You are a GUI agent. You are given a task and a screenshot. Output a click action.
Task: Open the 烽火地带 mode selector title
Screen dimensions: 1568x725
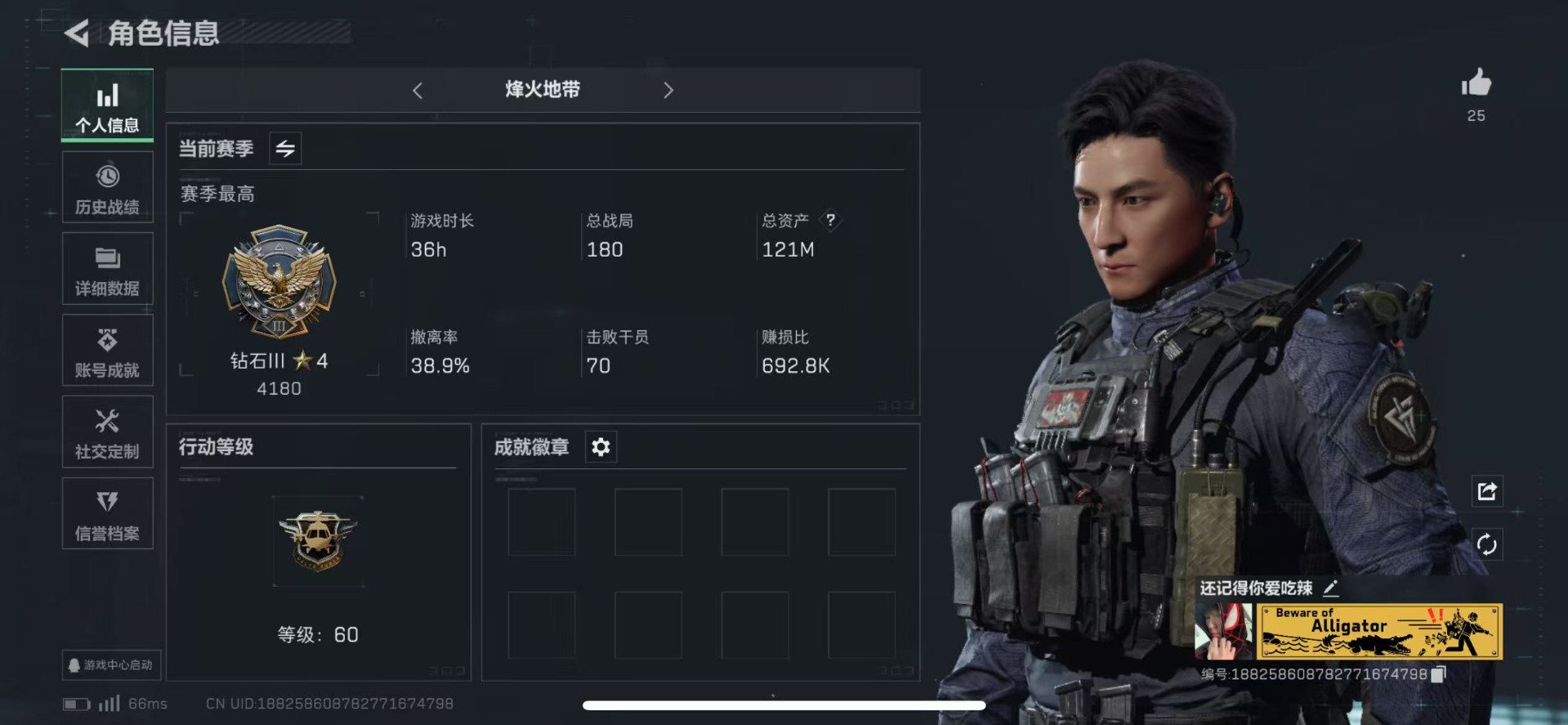[543, 90]
